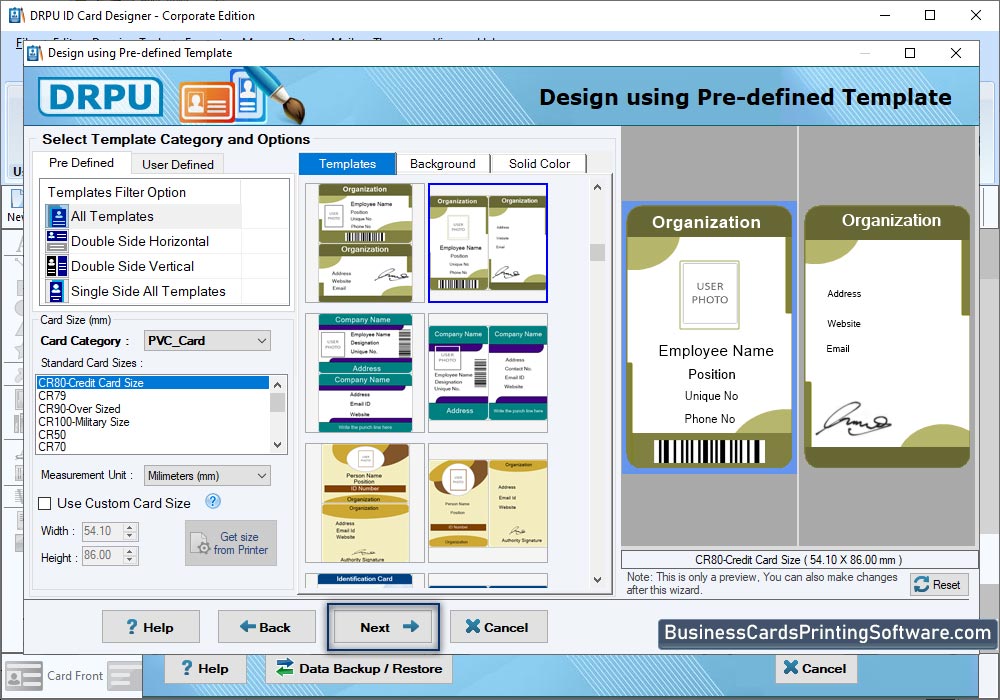
Task: Increase Height with stepper up arrow
Action: click(x=130, y=551)
